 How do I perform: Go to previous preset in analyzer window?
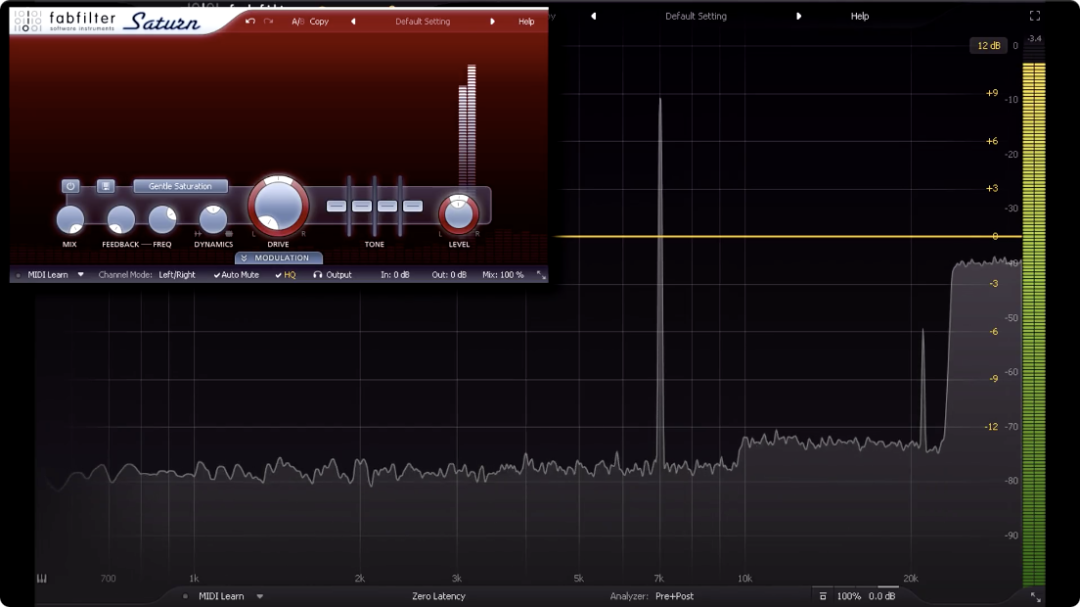pyautogui.click(x=593, y=16)
